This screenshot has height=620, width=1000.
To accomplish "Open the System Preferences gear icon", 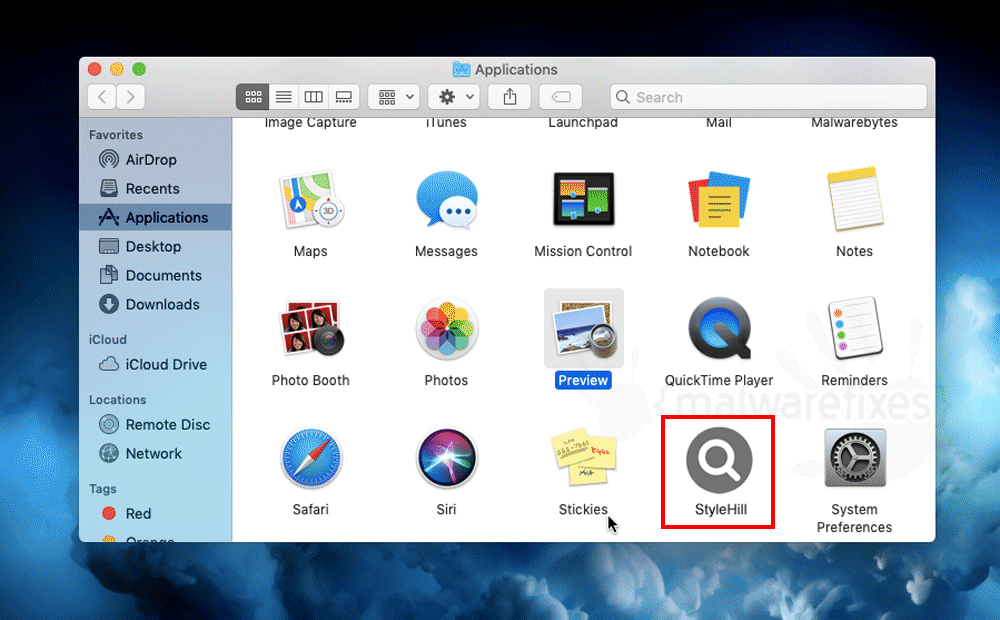I will click(855, 458).
